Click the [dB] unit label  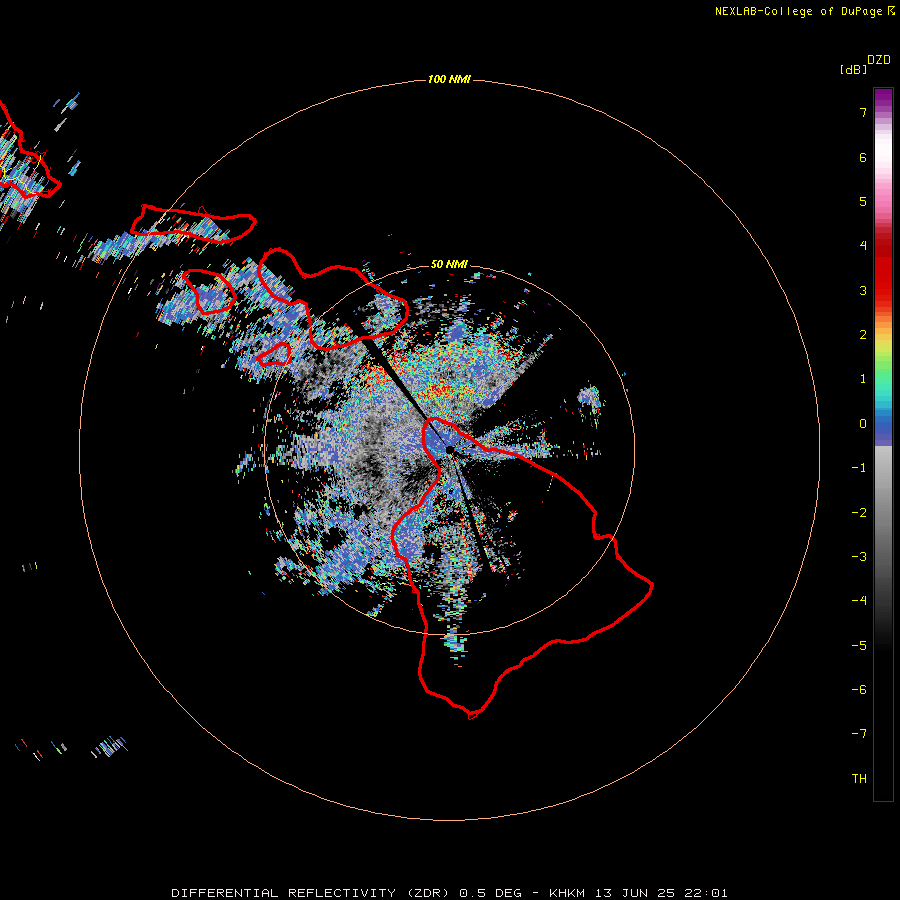[x=853, y=69]
